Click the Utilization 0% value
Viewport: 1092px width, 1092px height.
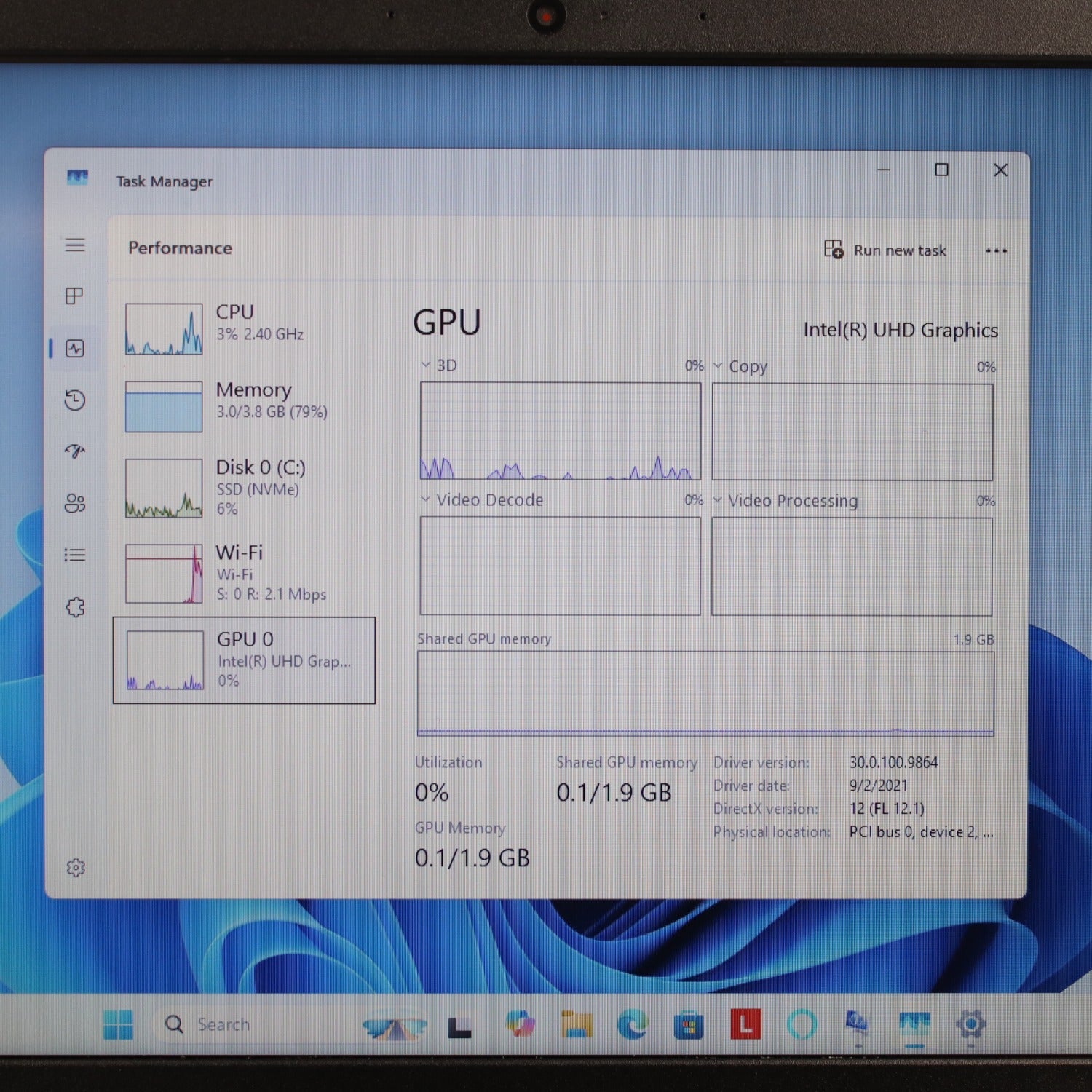pos(432,792)
